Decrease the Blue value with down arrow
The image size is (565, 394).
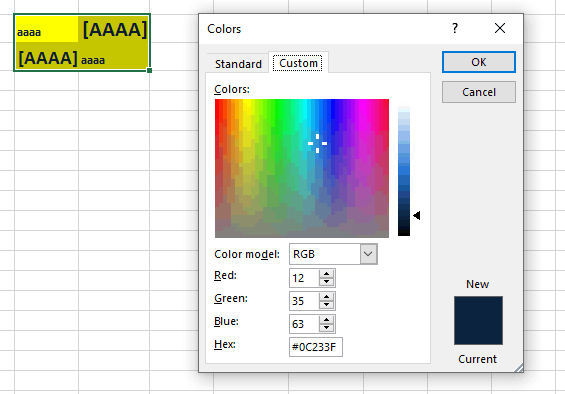tap(326, 328)
